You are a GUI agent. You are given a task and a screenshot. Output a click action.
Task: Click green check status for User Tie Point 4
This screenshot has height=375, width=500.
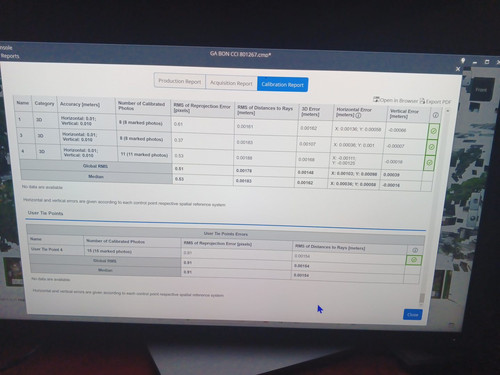[414, 260]
